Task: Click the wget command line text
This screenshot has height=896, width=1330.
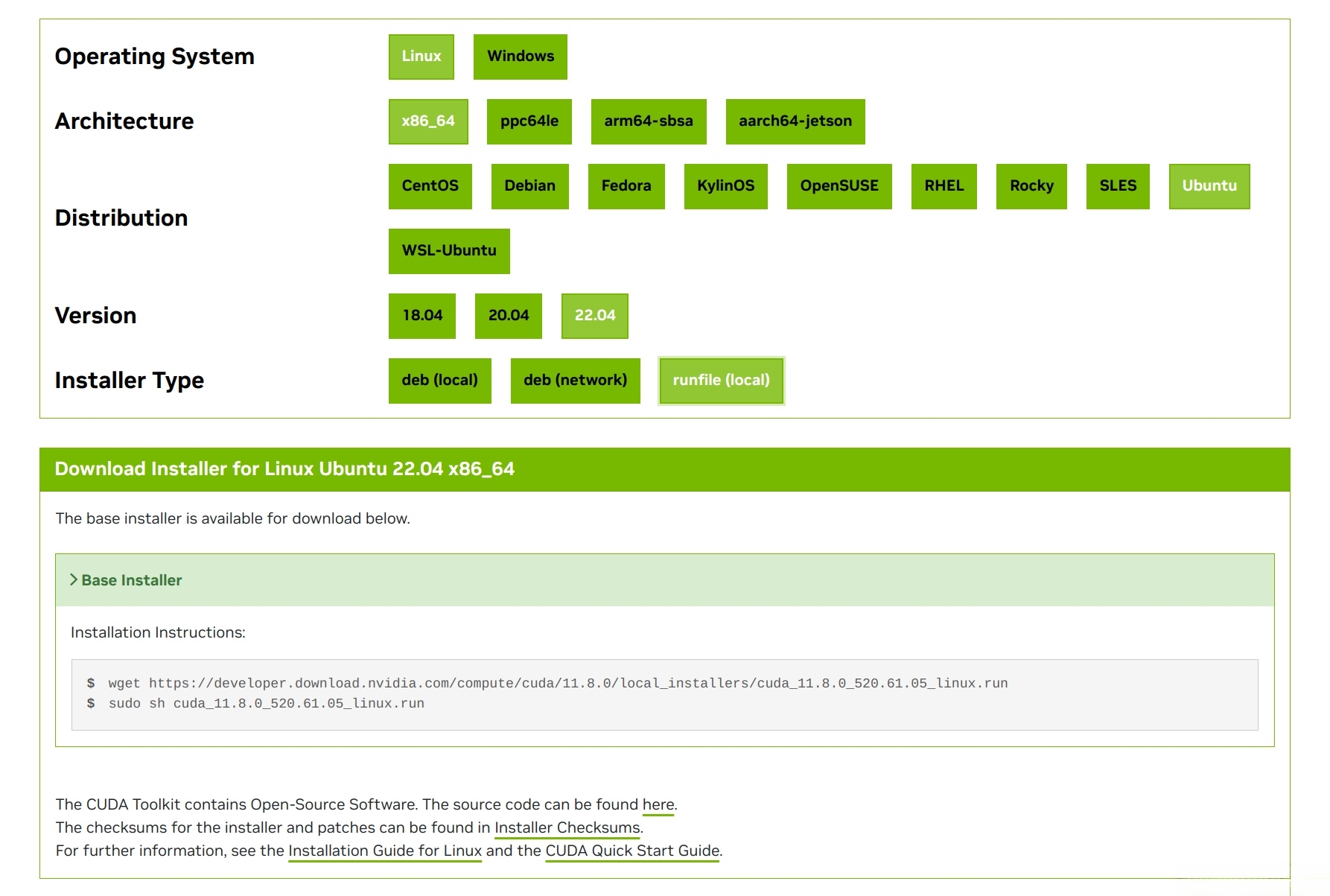Action: [x=557, y=683]
